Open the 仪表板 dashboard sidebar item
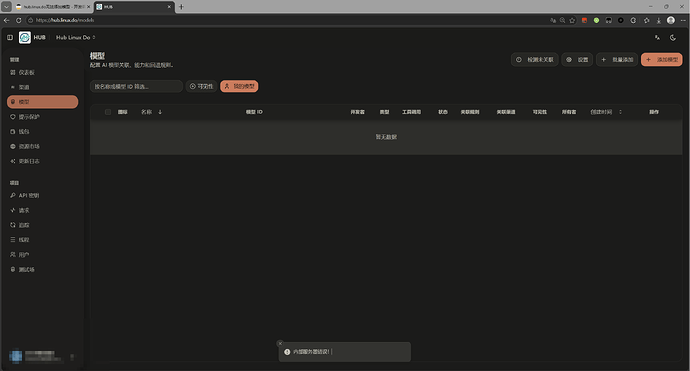 42,73
